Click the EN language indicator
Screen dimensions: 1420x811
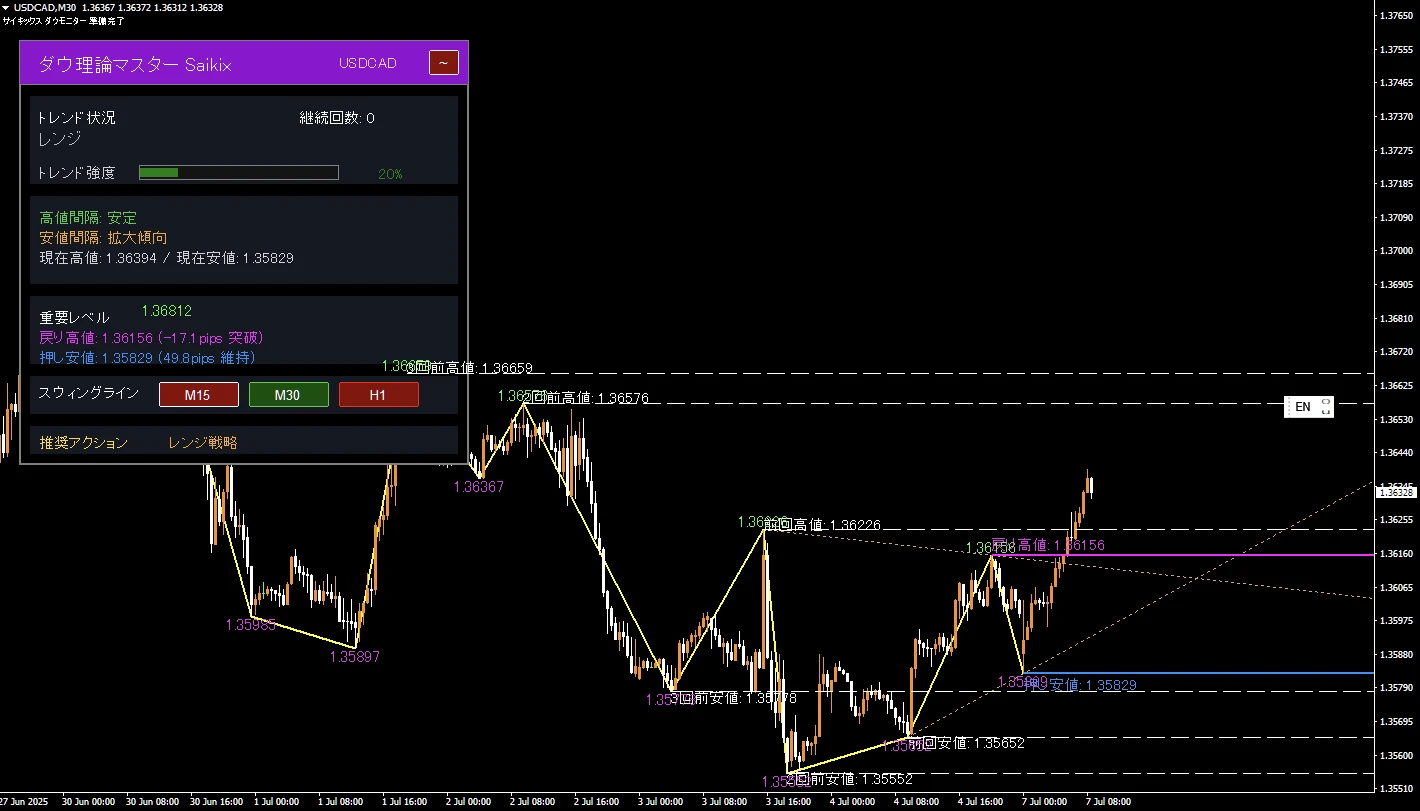(1302, 407)
